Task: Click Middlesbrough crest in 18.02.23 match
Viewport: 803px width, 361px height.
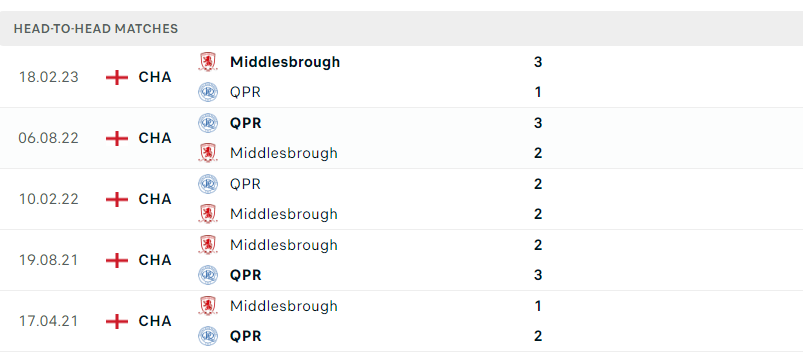Action: (x=207, y=62)
